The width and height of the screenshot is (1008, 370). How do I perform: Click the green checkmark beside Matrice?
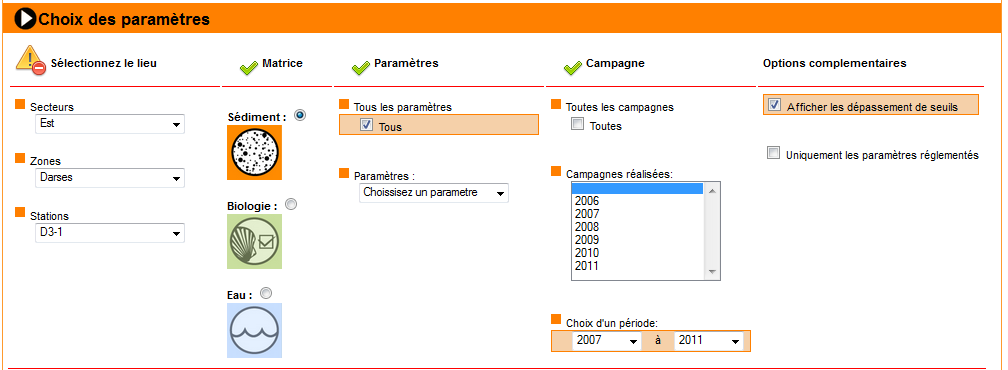click(x=248, y=67)
